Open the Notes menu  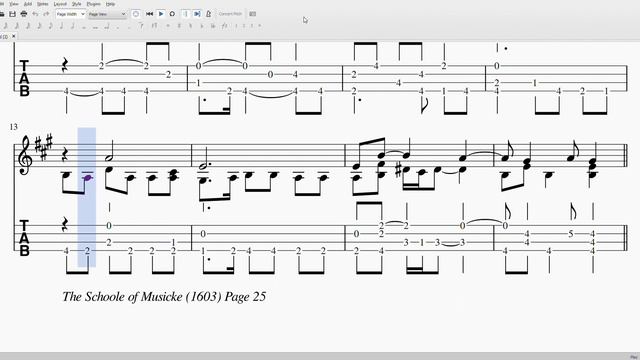coord(42,4)
